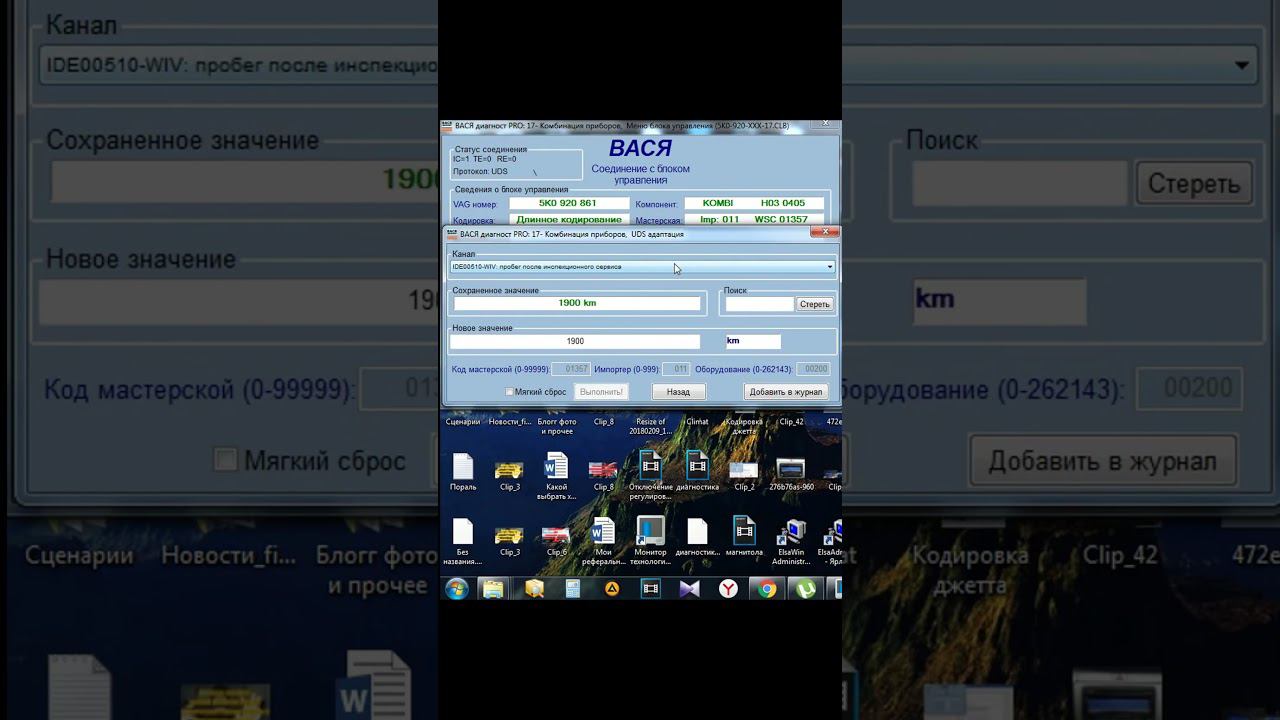The height and width of the screenshot is (720, 1280).
Task: Launch Calculator from the taskbar
Action: 572,589
